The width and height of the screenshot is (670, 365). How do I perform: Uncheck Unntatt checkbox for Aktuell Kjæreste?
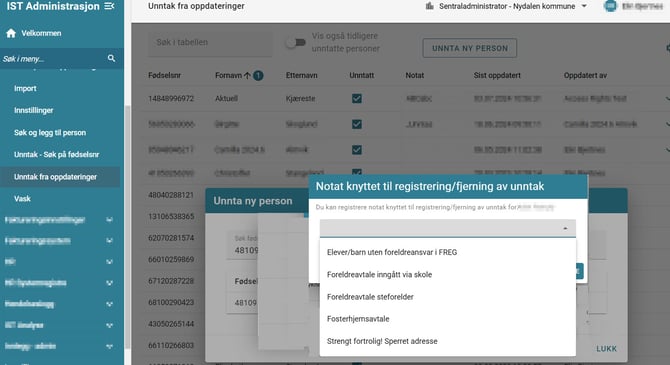click(357, 99)
